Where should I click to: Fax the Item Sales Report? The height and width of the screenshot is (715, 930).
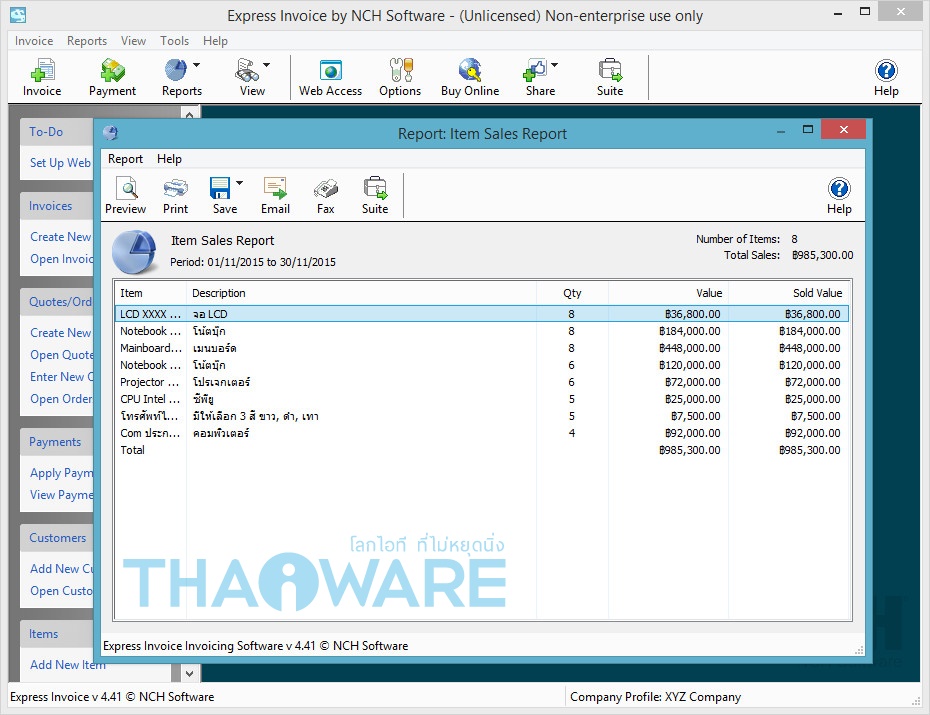(326, 196)
